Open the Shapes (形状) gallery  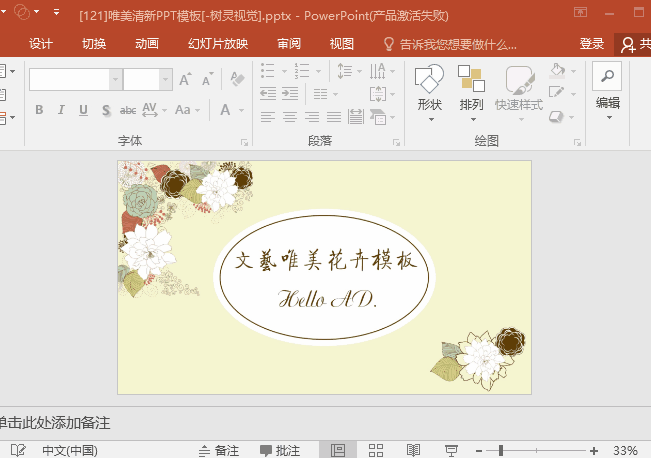(429, 88)
